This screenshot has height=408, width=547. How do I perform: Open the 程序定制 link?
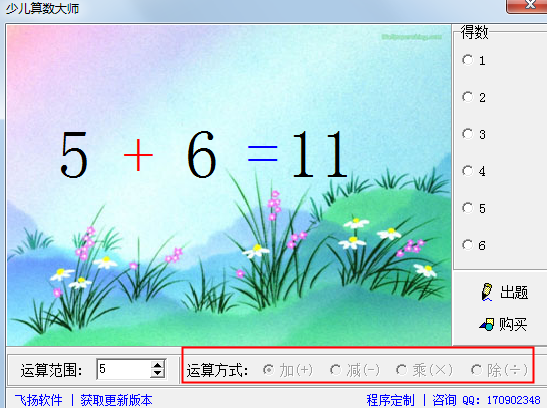[x=390, y=400]
